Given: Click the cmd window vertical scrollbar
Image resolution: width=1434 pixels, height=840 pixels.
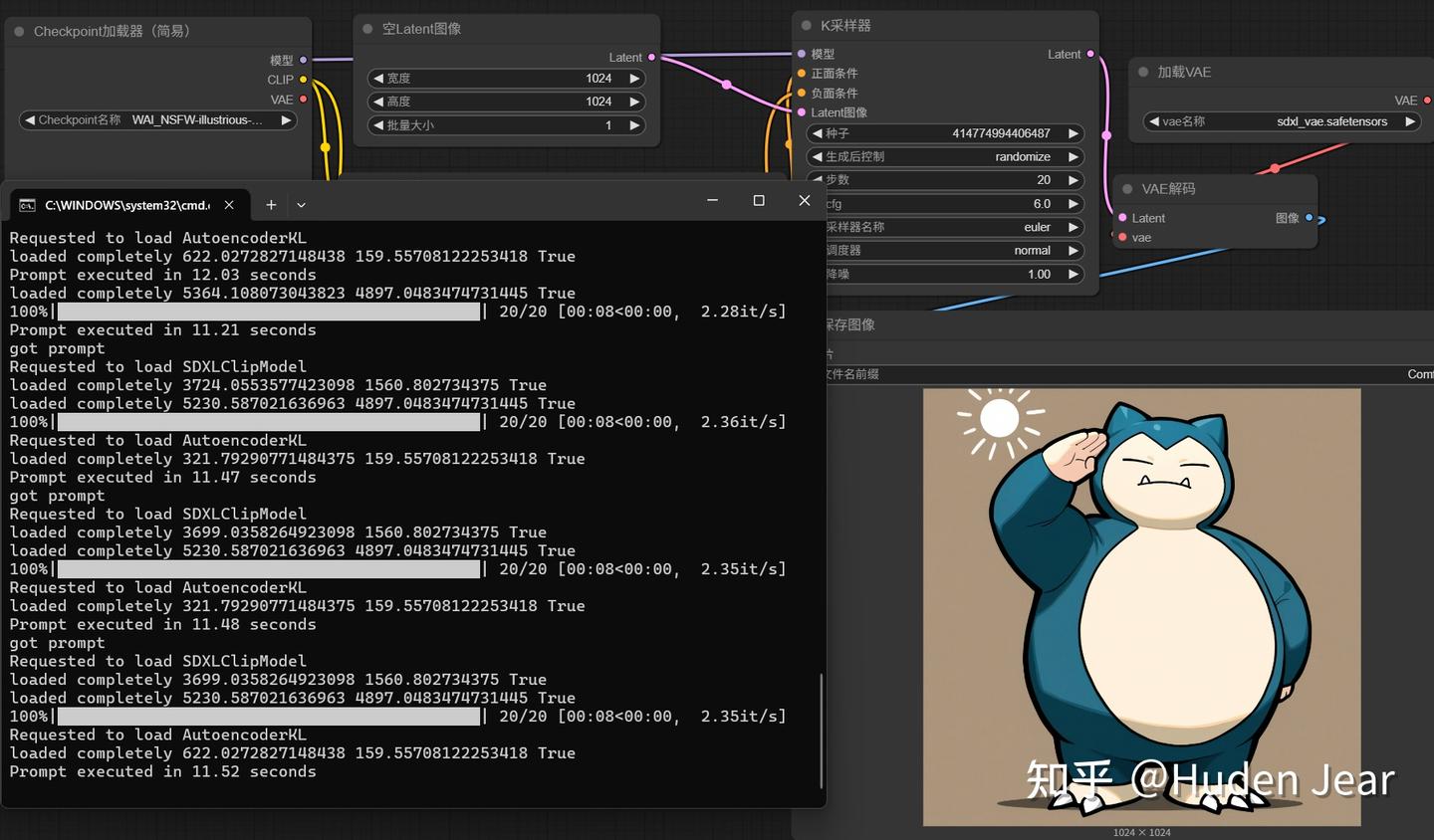Looking at the screenshot, I should 821,731.
